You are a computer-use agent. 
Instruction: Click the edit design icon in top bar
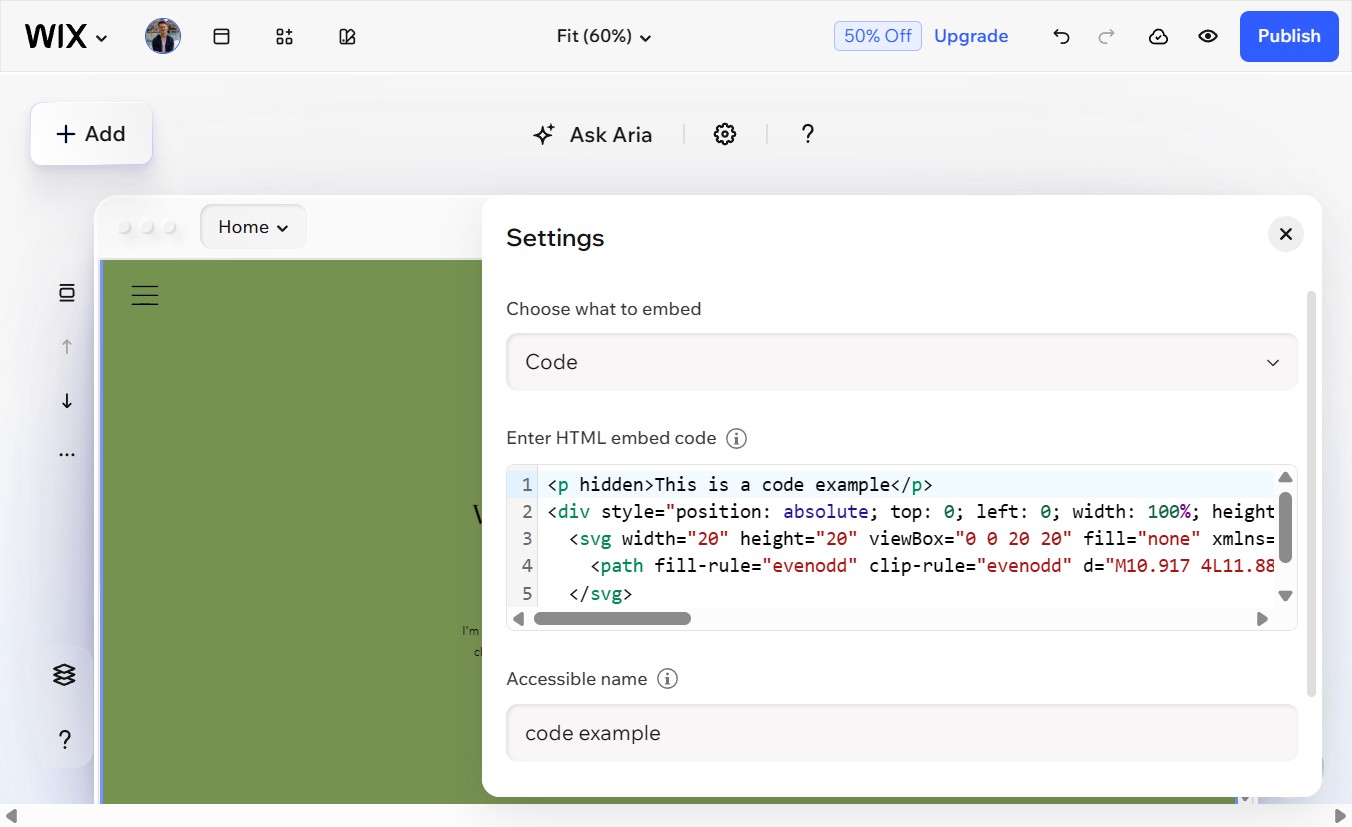[x=347, y=37]
